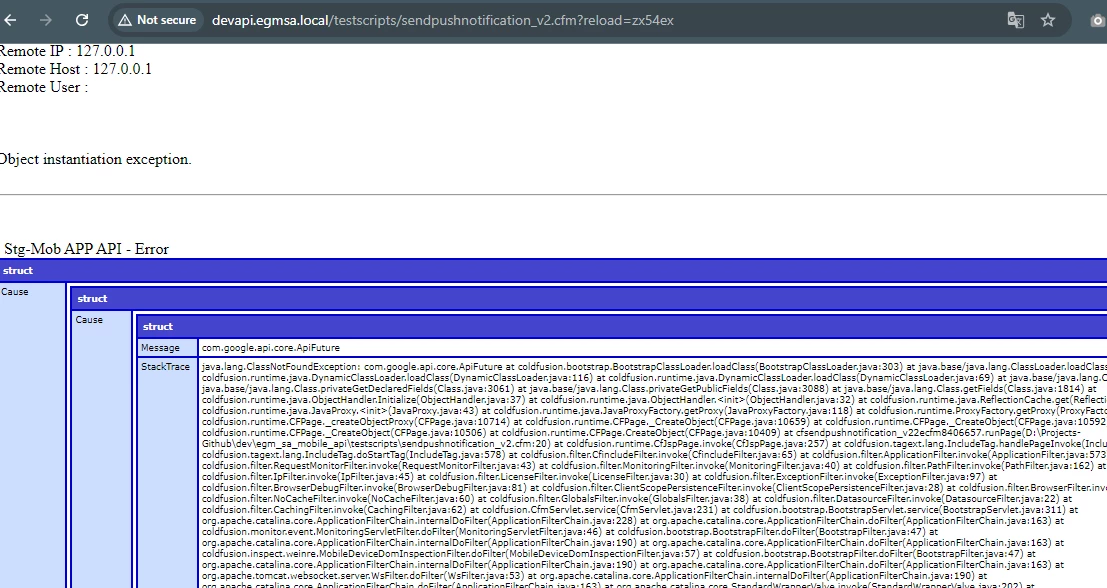The width and height of the screenshot is (1107, 588).
Task: Open the translate page icon
Action: 1015,20
